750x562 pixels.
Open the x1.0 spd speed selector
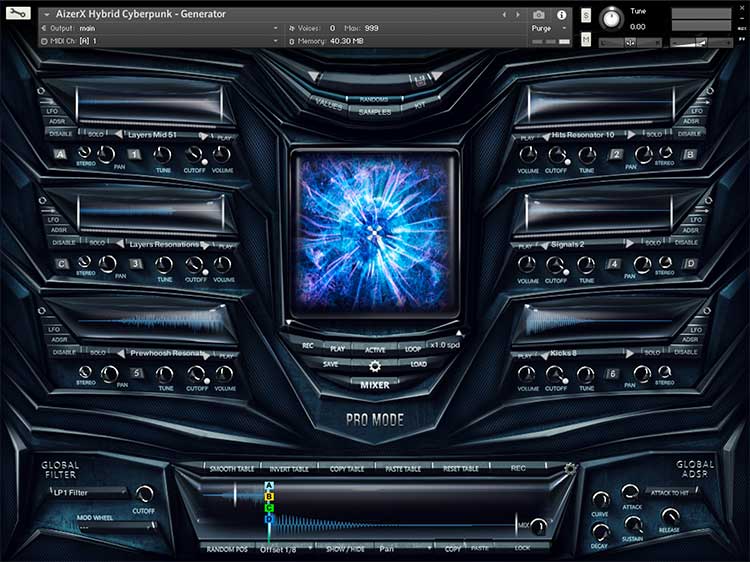coord(445,345)
